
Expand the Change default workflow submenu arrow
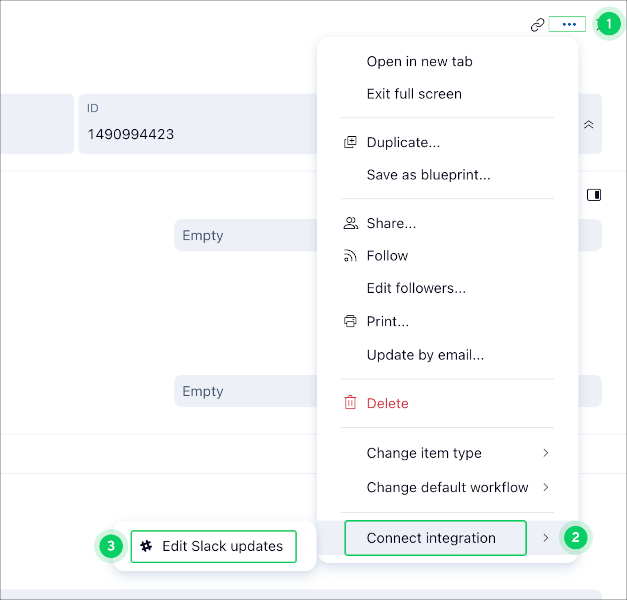(545, 487)
